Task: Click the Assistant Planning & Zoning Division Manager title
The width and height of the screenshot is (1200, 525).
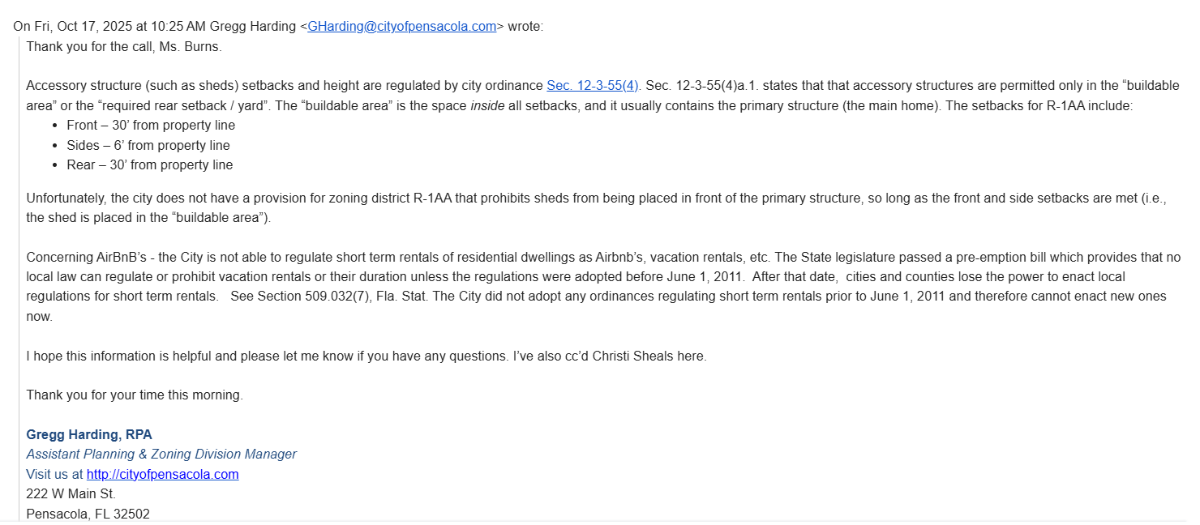Action: coord(161,454)
